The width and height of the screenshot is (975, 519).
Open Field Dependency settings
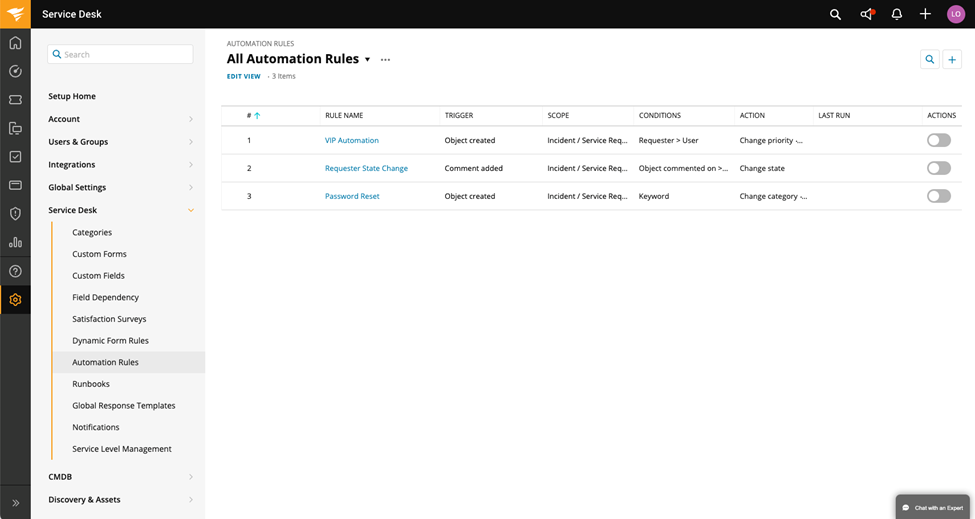tap(106, 298)
